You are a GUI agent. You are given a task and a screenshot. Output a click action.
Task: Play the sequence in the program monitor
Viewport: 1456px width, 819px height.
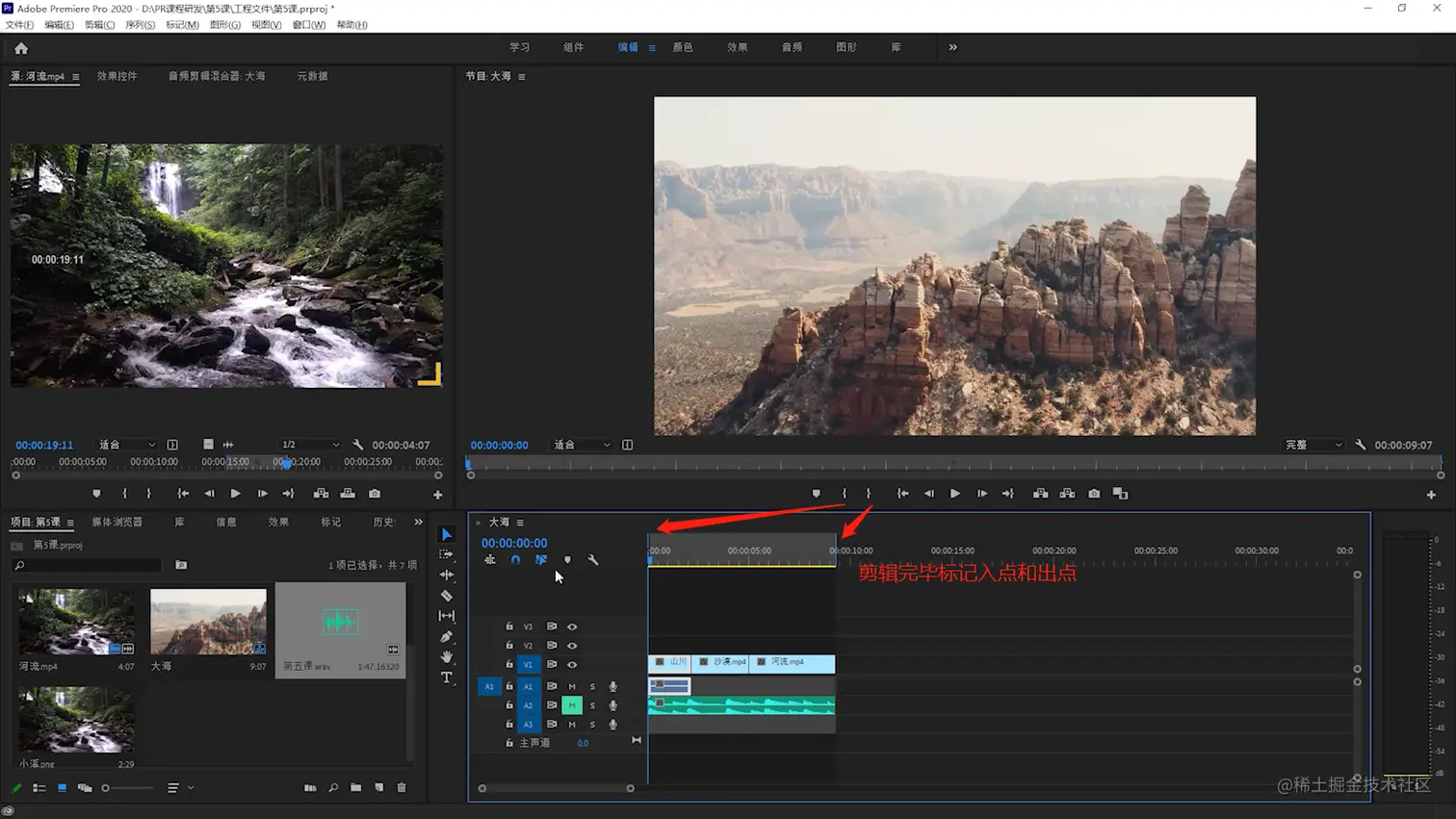(x=955, y=494)
